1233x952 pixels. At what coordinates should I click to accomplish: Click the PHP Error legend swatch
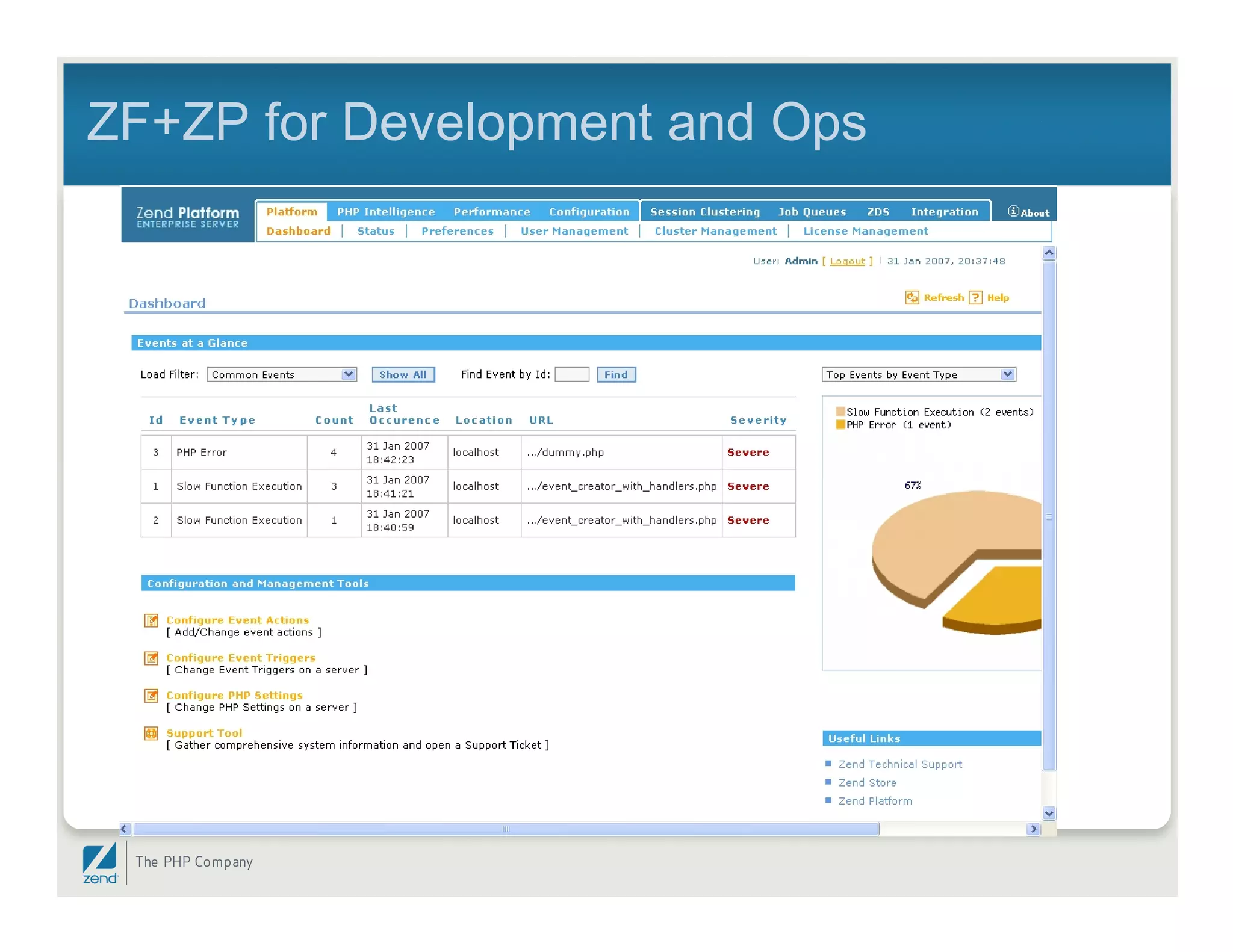(840, 425)
